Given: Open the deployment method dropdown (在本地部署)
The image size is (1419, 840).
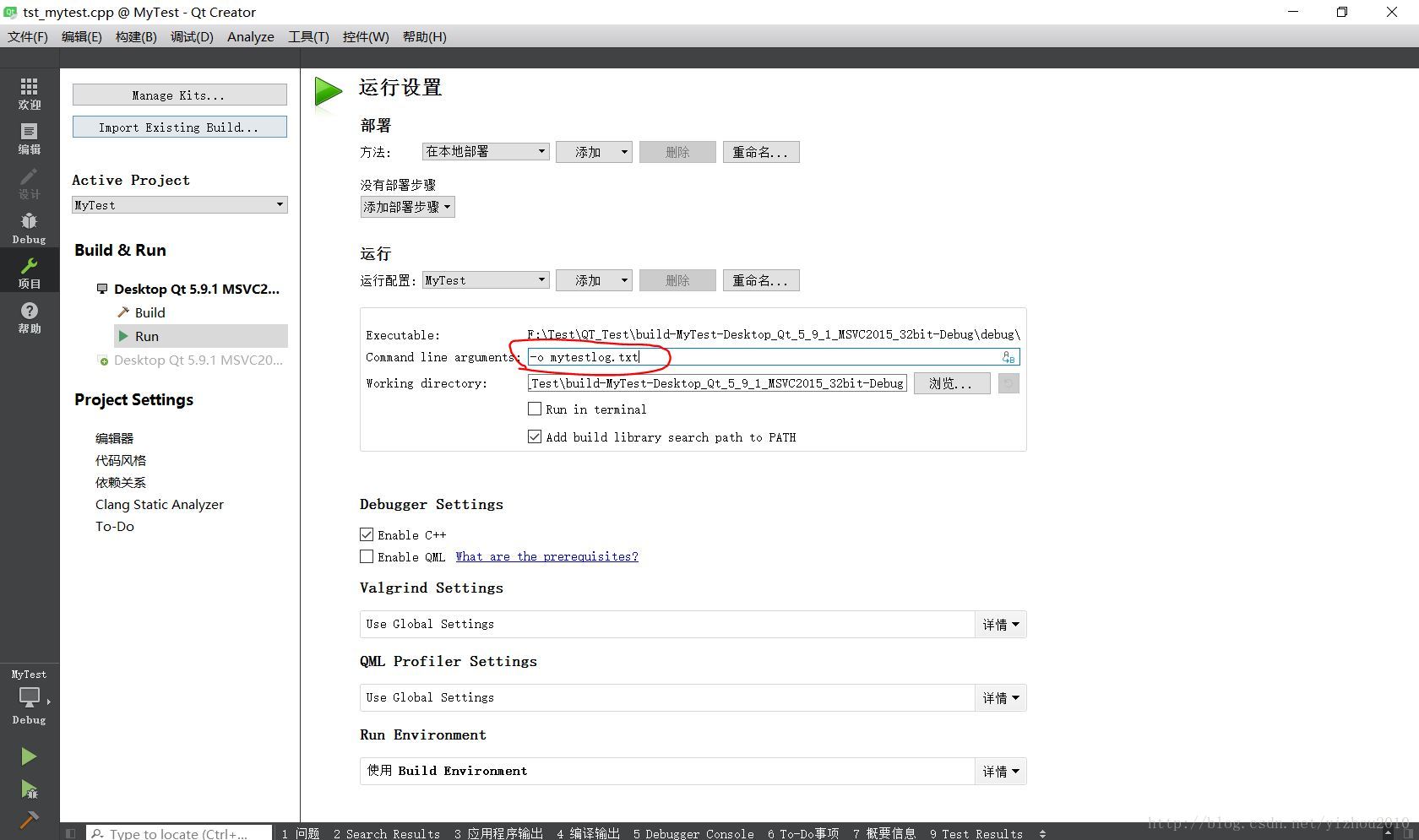Looking at the screenshot, I should [x=486, y=151].
